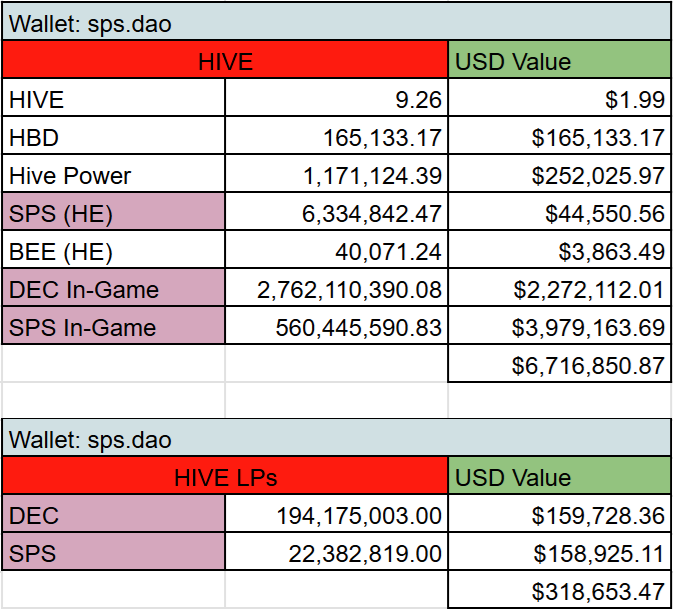Select the top 'Wallet: sps.dao' header cell
The image size is (673, 609).
(x=336, y=22)
